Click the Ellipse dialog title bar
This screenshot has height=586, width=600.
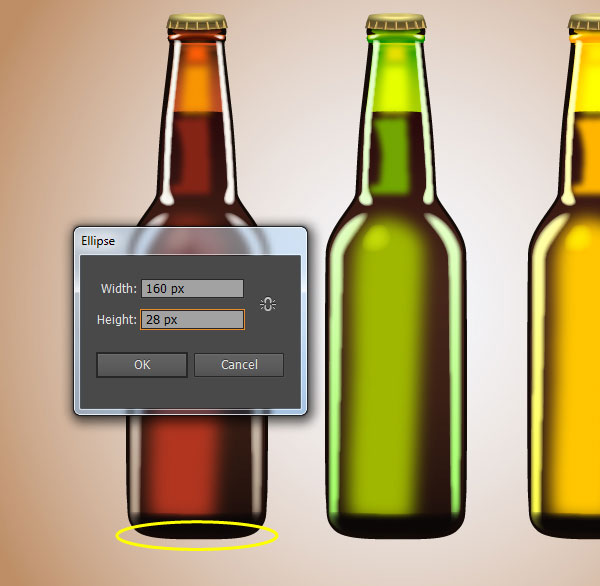click(190, 241)
